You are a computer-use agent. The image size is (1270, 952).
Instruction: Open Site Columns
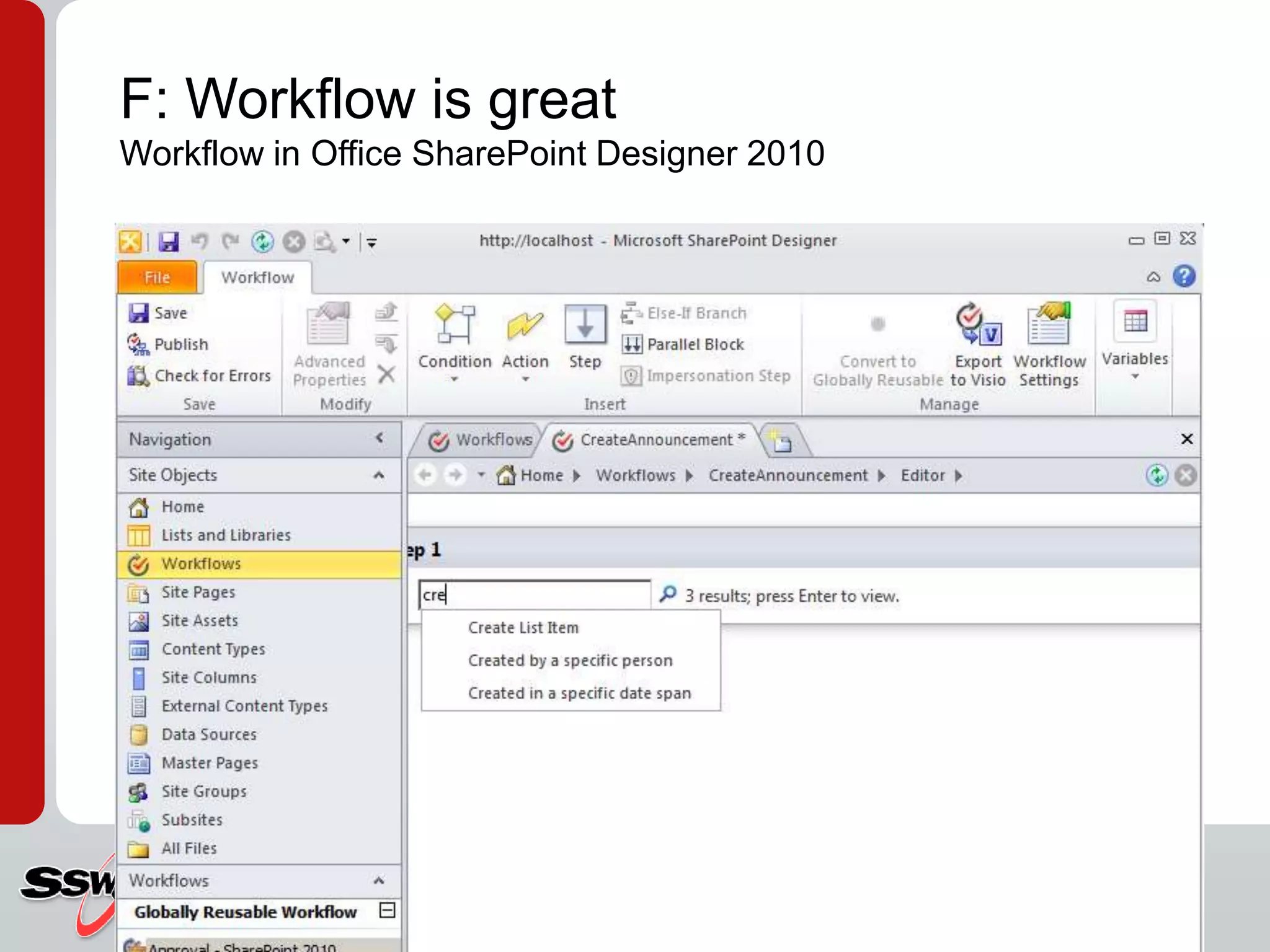pyautogui.click(x=259, y=678)
